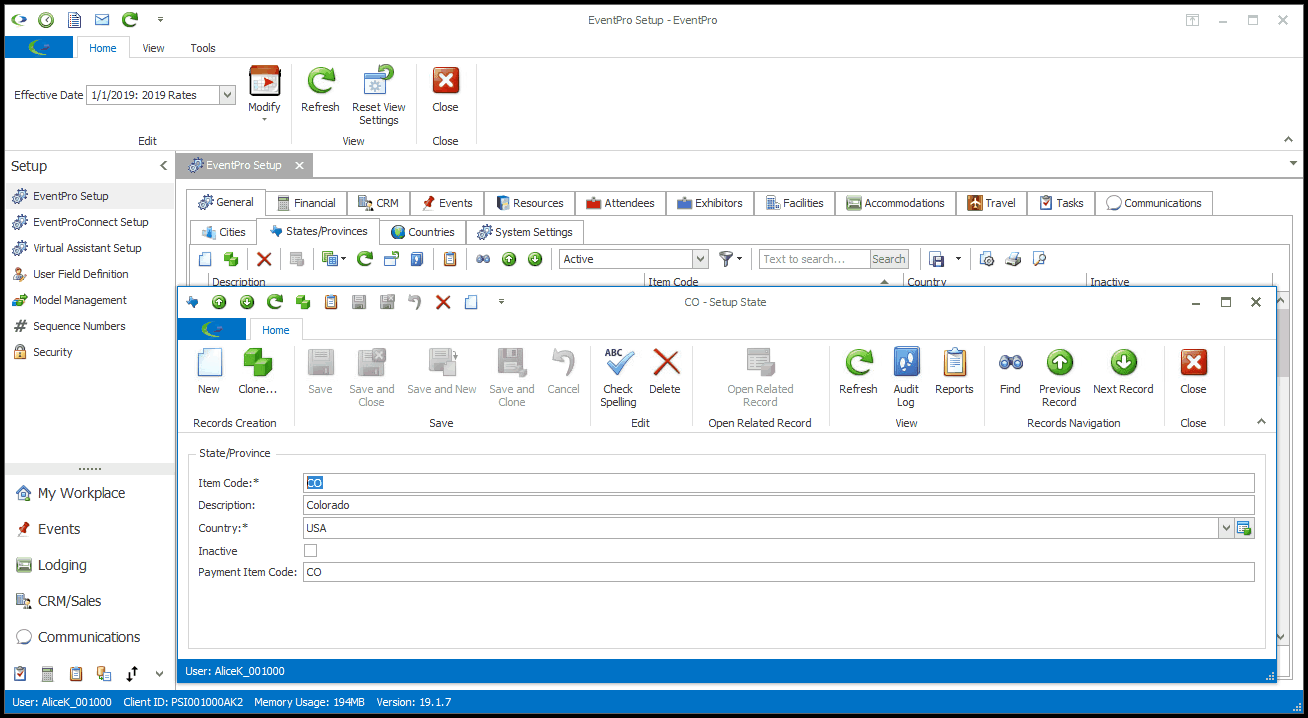Collapse the Setup State ribbon
This screenshot has height=718, width=1308.
tap(1261, 422)
